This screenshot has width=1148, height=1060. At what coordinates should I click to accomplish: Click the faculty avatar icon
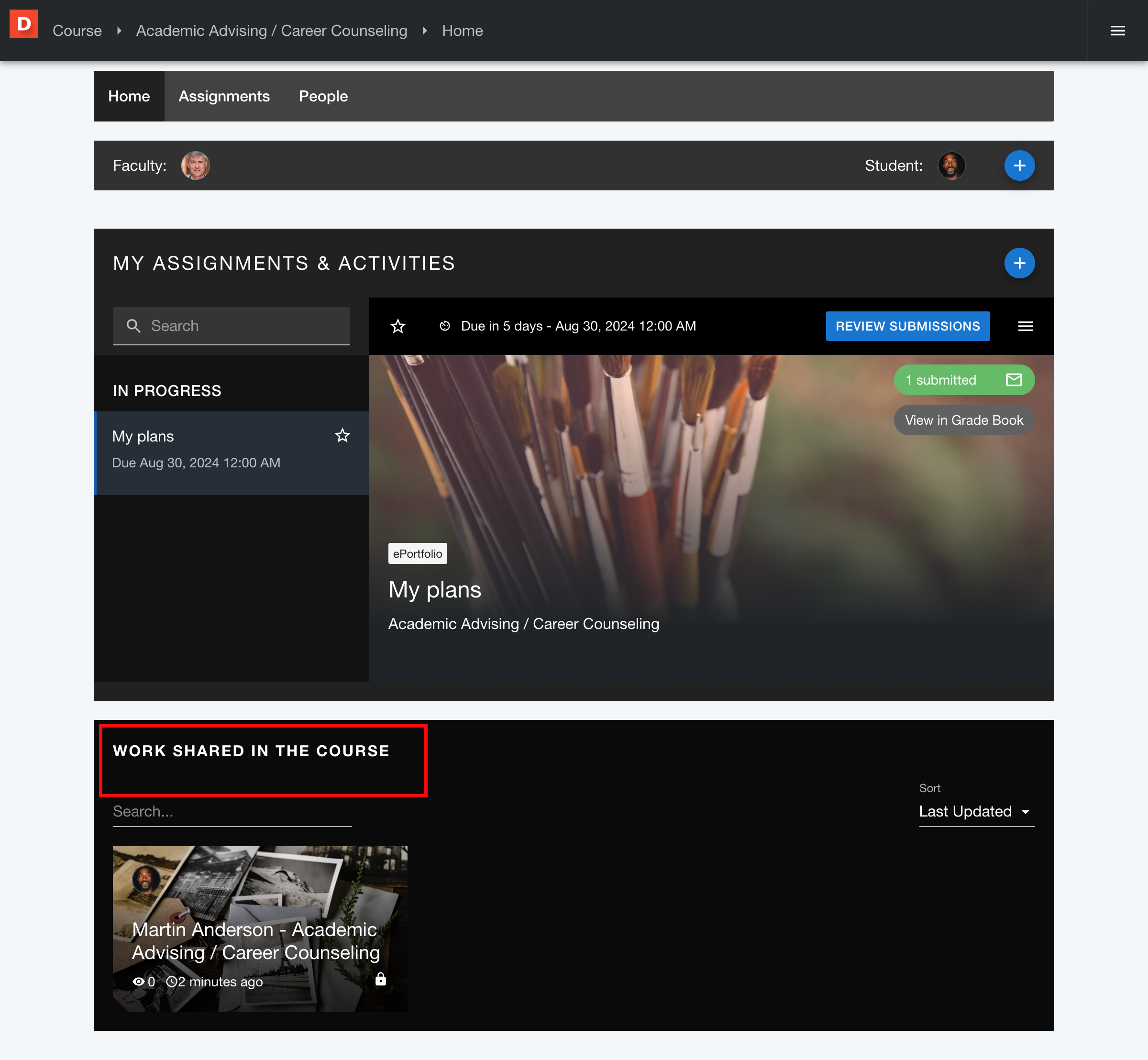click(195, 166)
